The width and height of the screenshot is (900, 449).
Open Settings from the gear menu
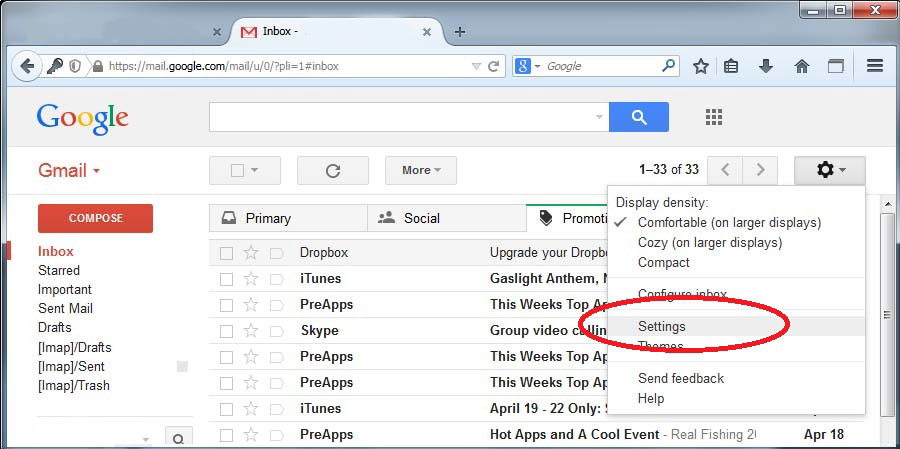point(662,326)
